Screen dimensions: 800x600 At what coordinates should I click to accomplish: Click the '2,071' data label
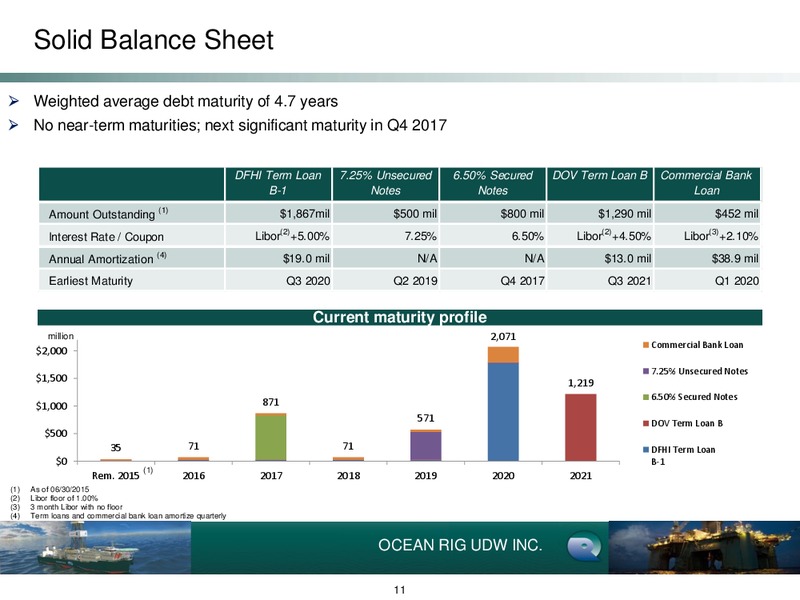tap(503, 337)
